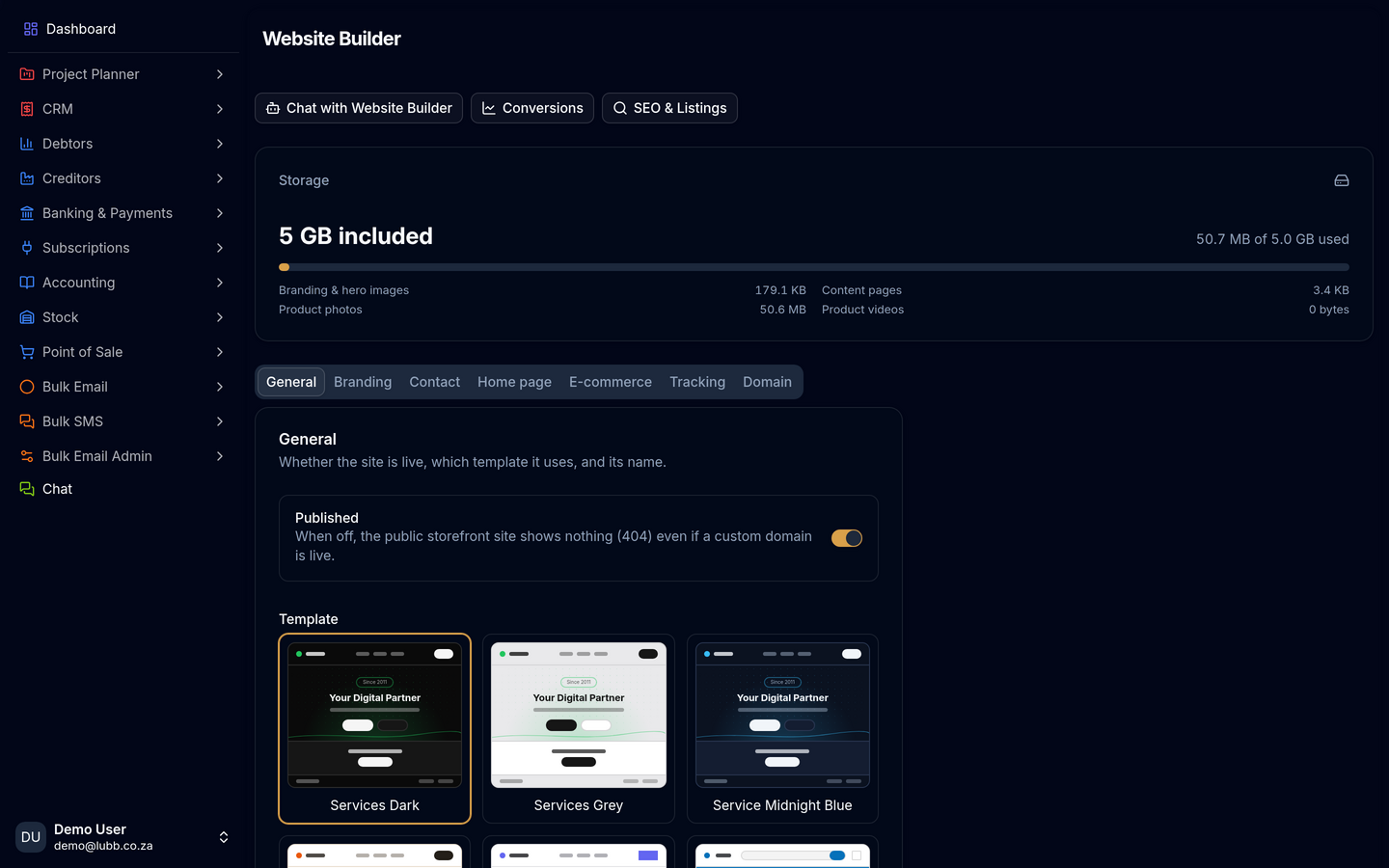Click the CRM sidebar icon
This screenshot has width=1389, height=868.
pos(27,109)
